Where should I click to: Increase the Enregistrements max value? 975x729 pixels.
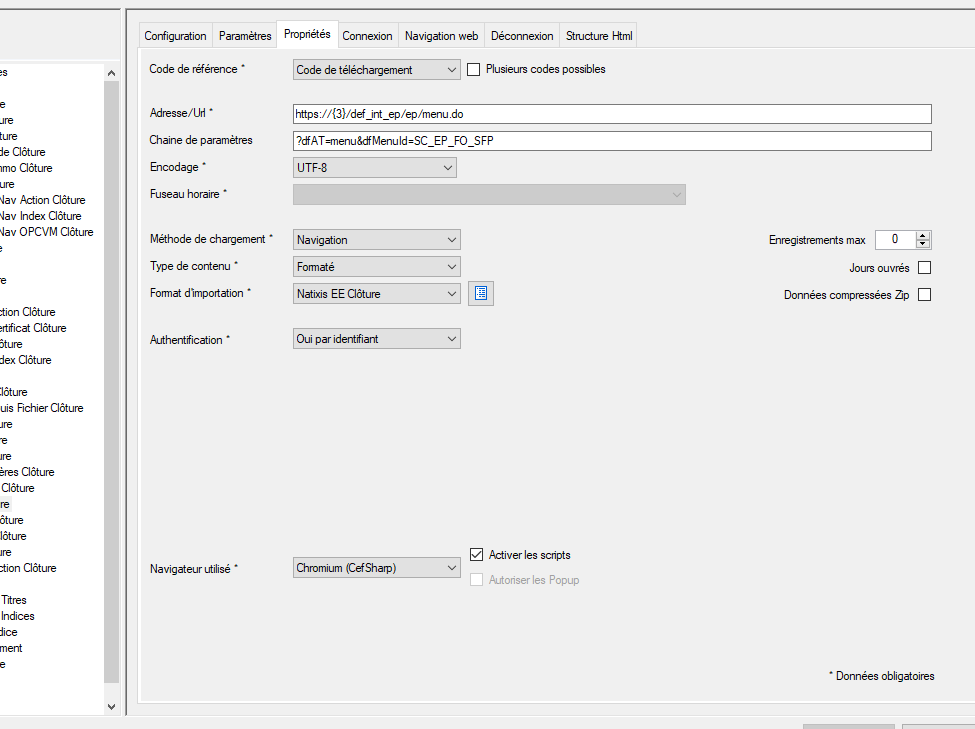click(x=923, y=235)
